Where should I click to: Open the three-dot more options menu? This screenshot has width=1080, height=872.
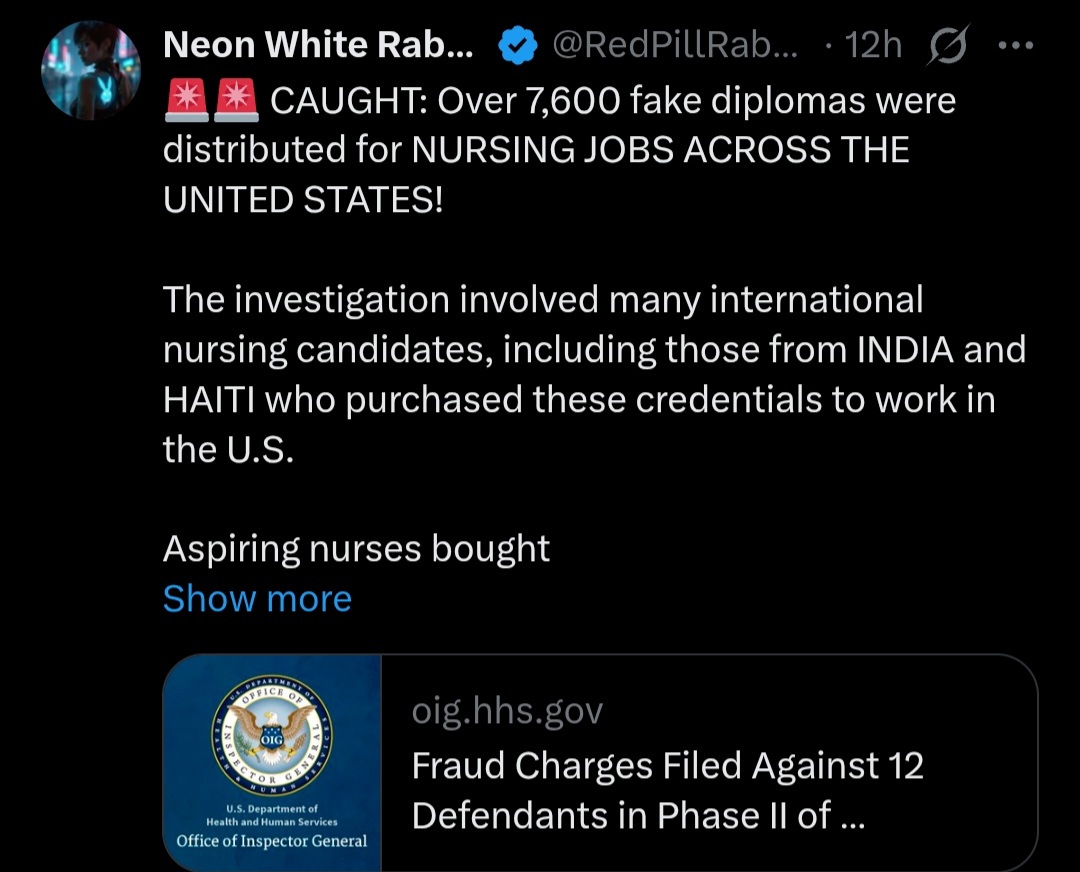point(1017,46)
